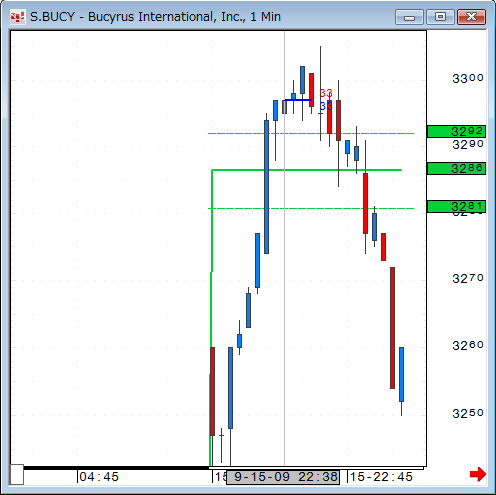The width and height of the screenshot is (496, 495).
Task: Click the tallest blue candlestick crossing 3286
Action: [x=266, y=187]
